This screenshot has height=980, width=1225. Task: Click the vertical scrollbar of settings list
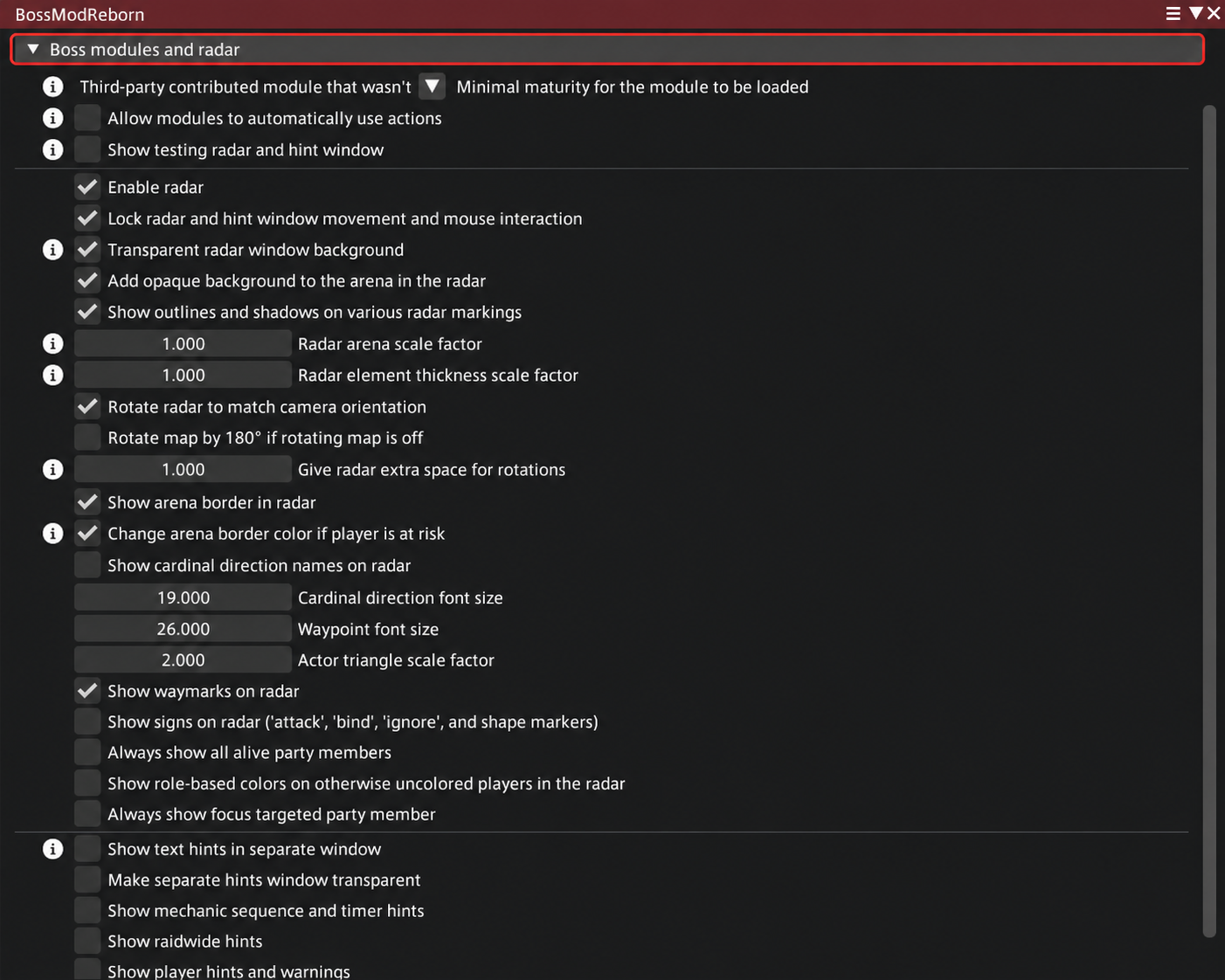pos(1209,521)
